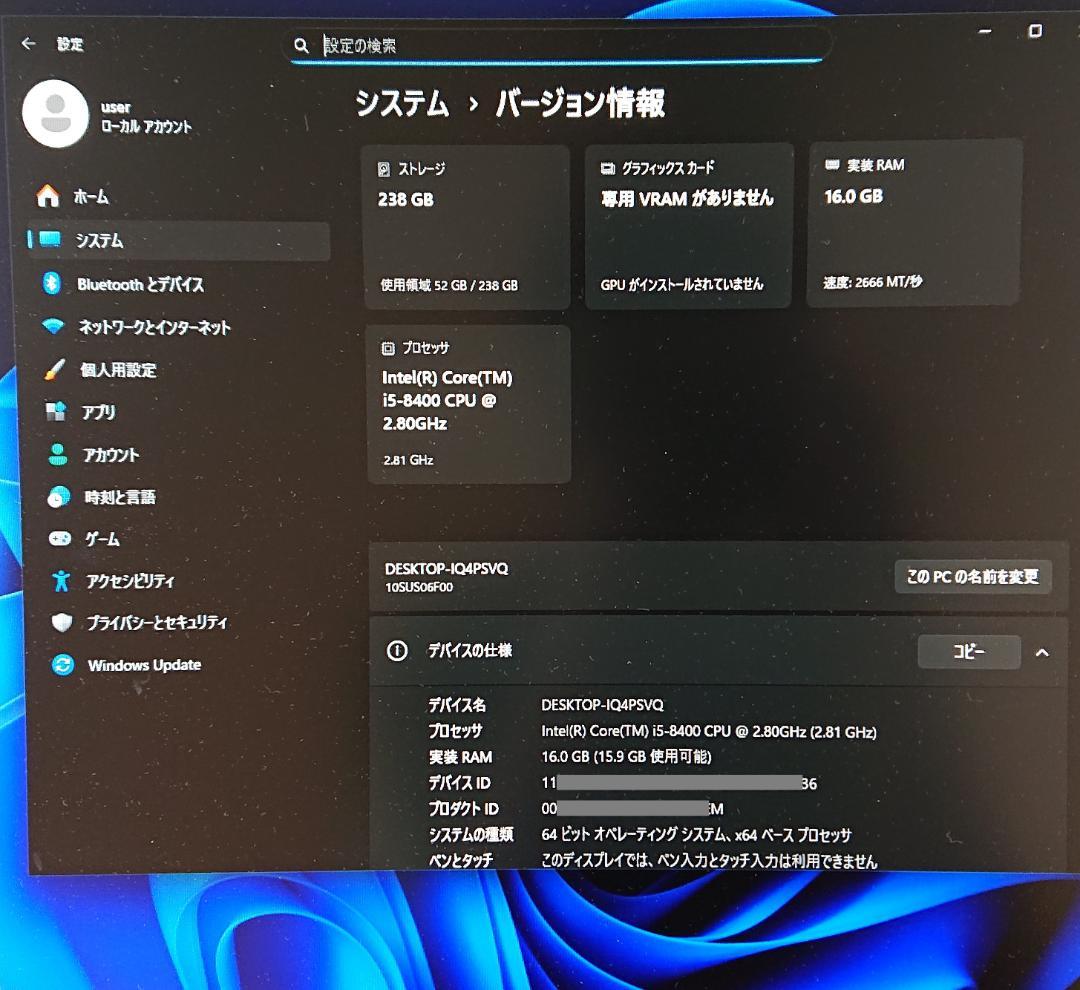Select the アクセシビリティ icon
The width and height of the screenshot is (1080, 990).
tap(60, 581)
